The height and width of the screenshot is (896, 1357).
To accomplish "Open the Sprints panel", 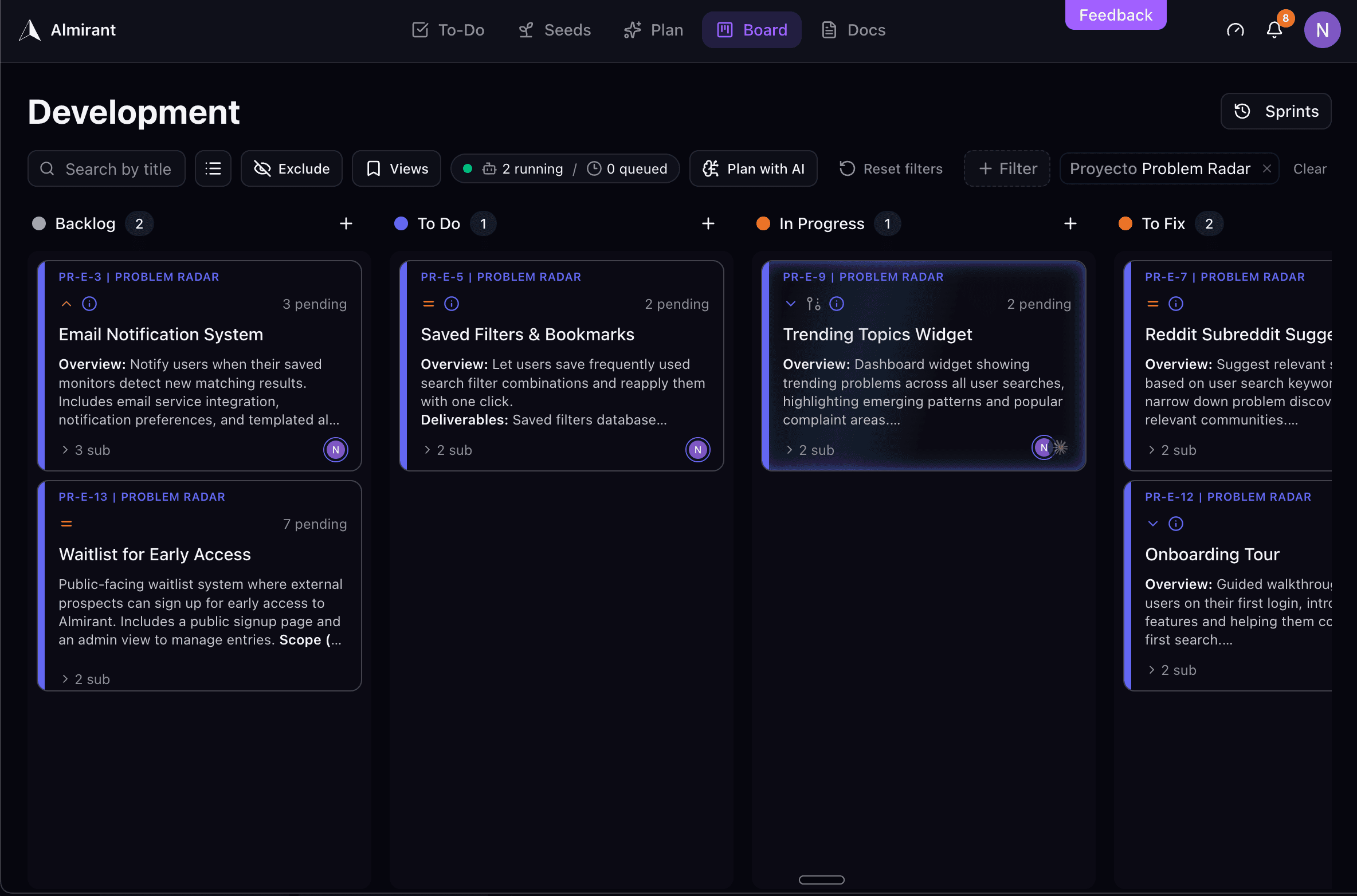I will point(1276,111).
